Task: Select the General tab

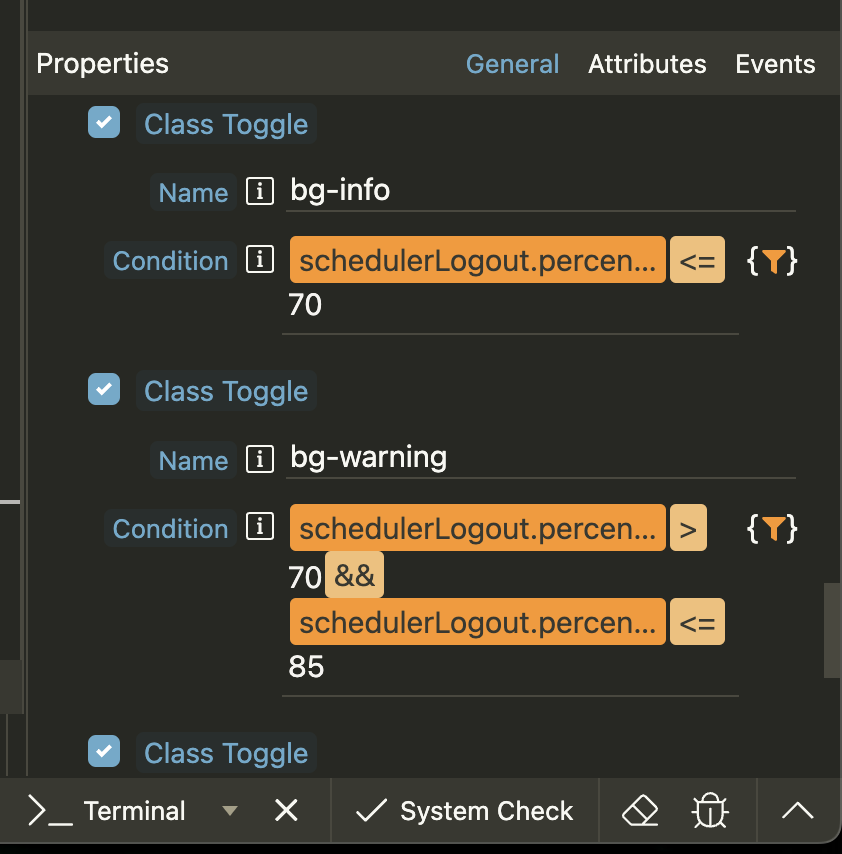Action: tap(512, 64)
